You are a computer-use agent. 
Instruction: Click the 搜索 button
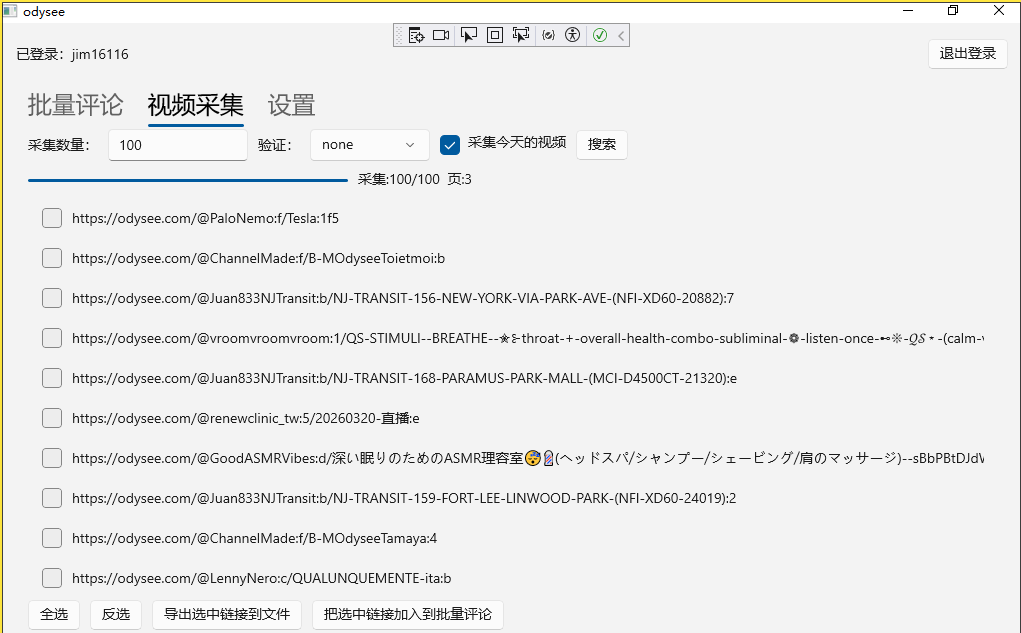coord(602,145)
